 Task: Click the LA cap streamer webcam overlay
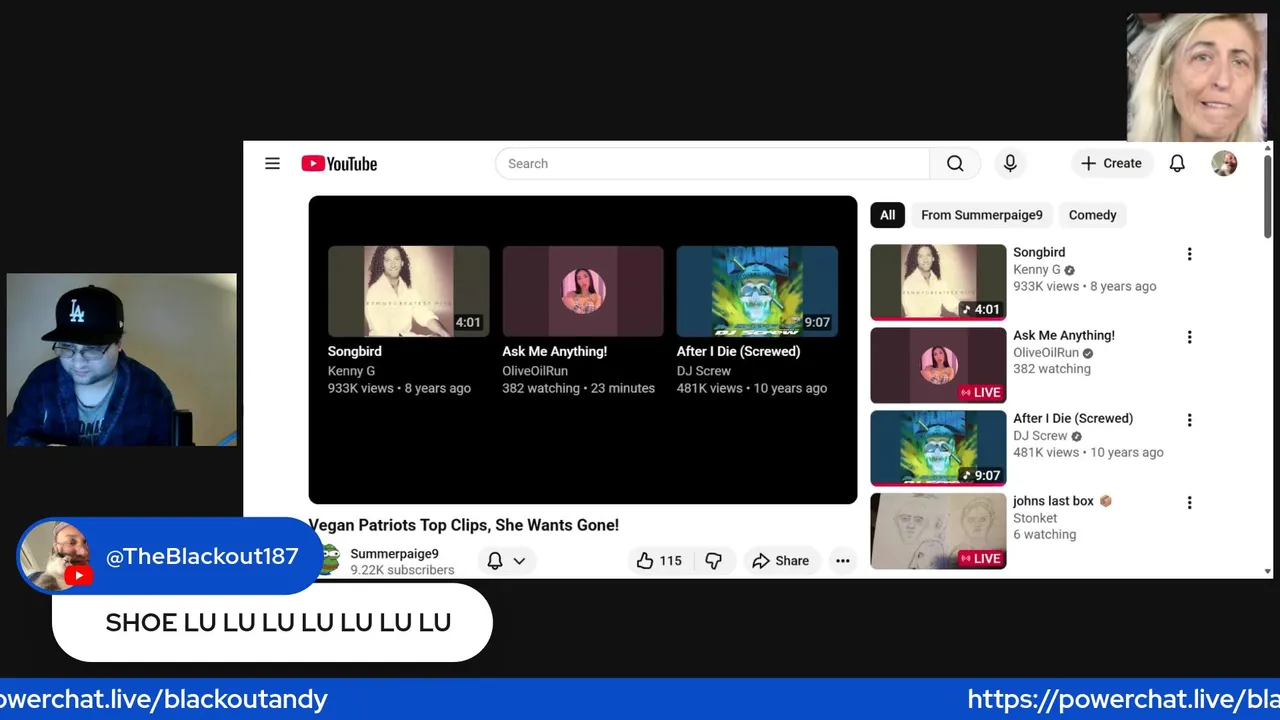point(122,360)
